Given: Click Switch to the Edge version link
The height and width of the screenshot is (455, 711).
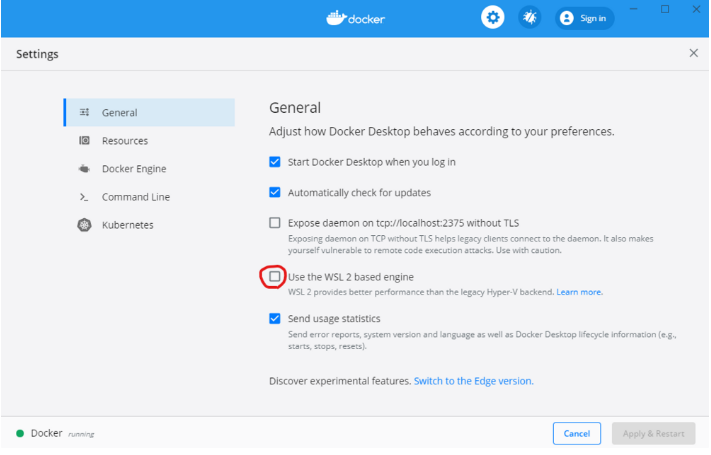Looking at the screenshot, I should click(473, 381).
